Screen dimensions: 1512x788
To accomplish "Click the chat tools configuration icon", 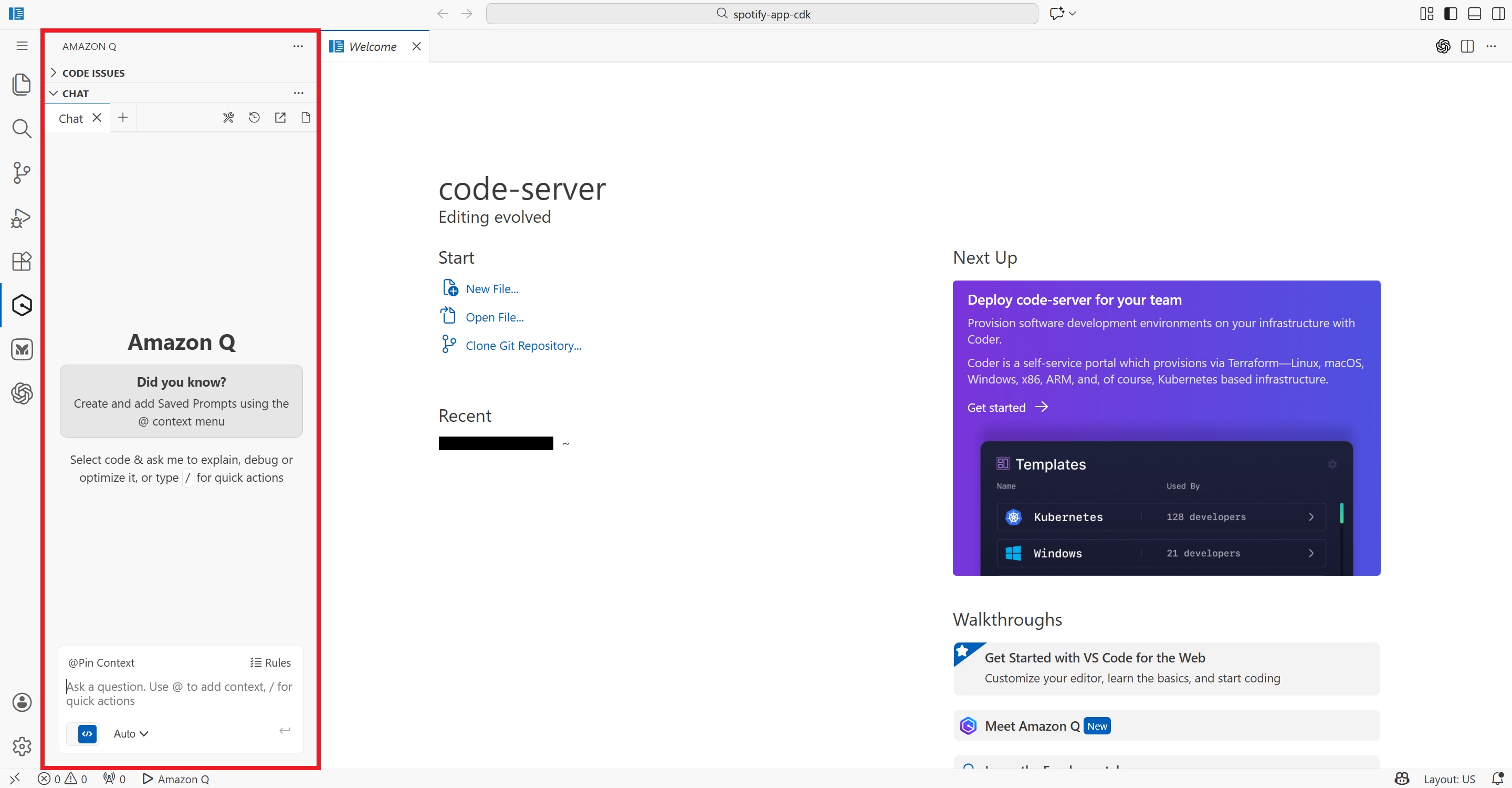I will [x=228, y=118].
